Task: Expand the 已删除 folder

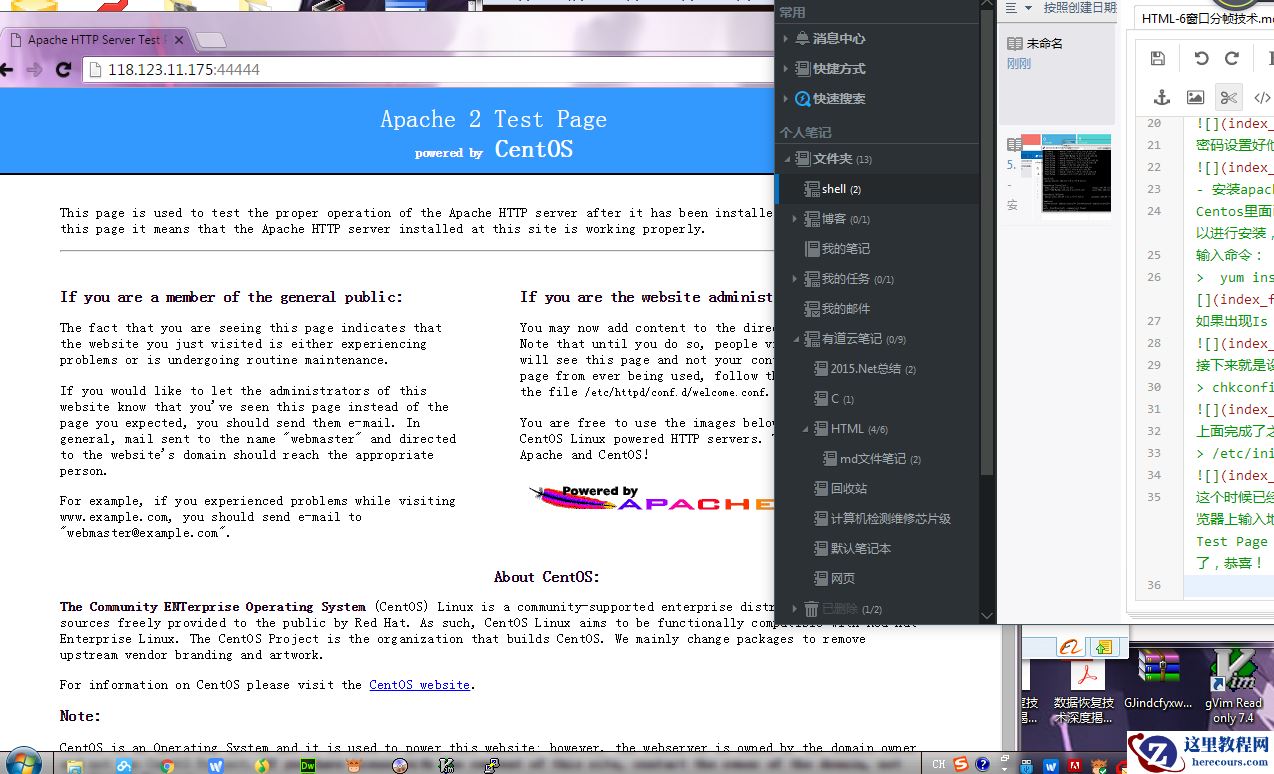Action: pos(795,608)
